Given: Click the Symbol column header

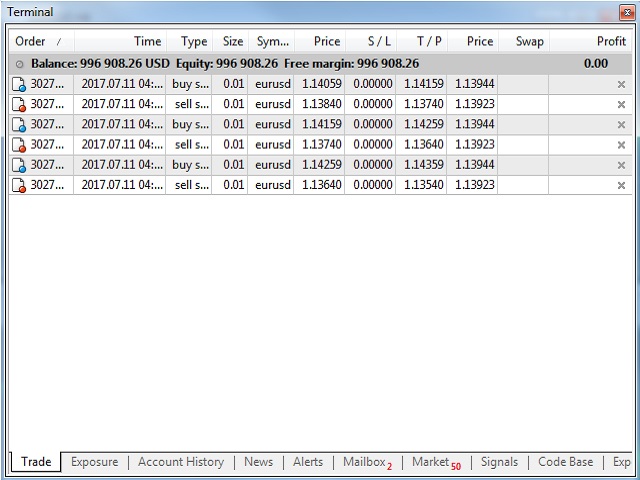Looking at the screenshot, I should tap(272, 42).
